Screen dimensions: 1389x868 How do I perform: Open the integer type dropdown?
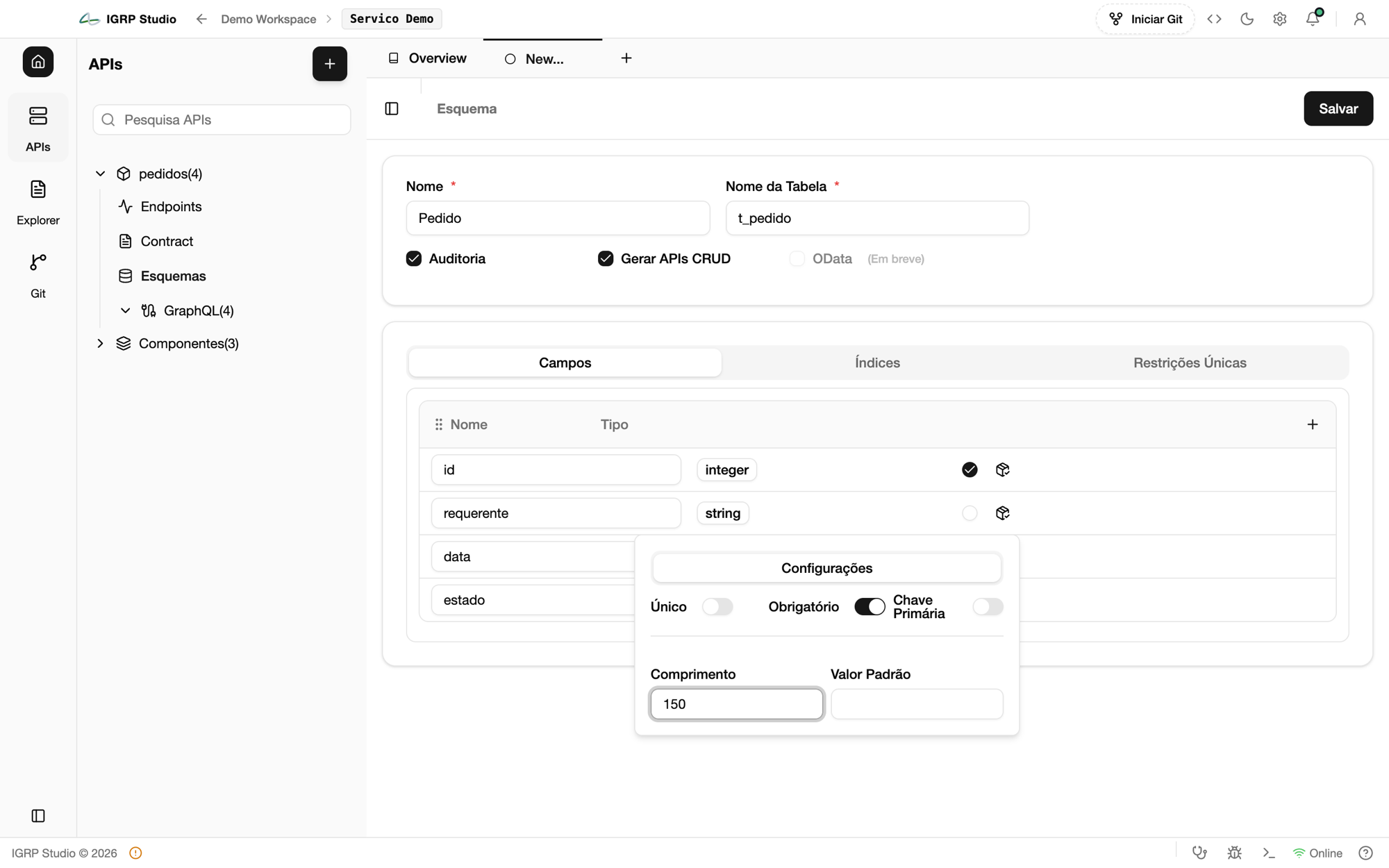click(726, 470)
